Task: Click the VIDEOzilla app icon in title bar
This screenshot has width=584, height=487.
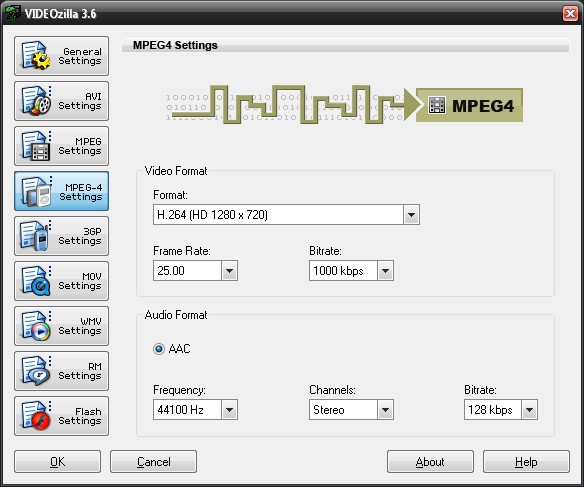Action: (12, 13)
